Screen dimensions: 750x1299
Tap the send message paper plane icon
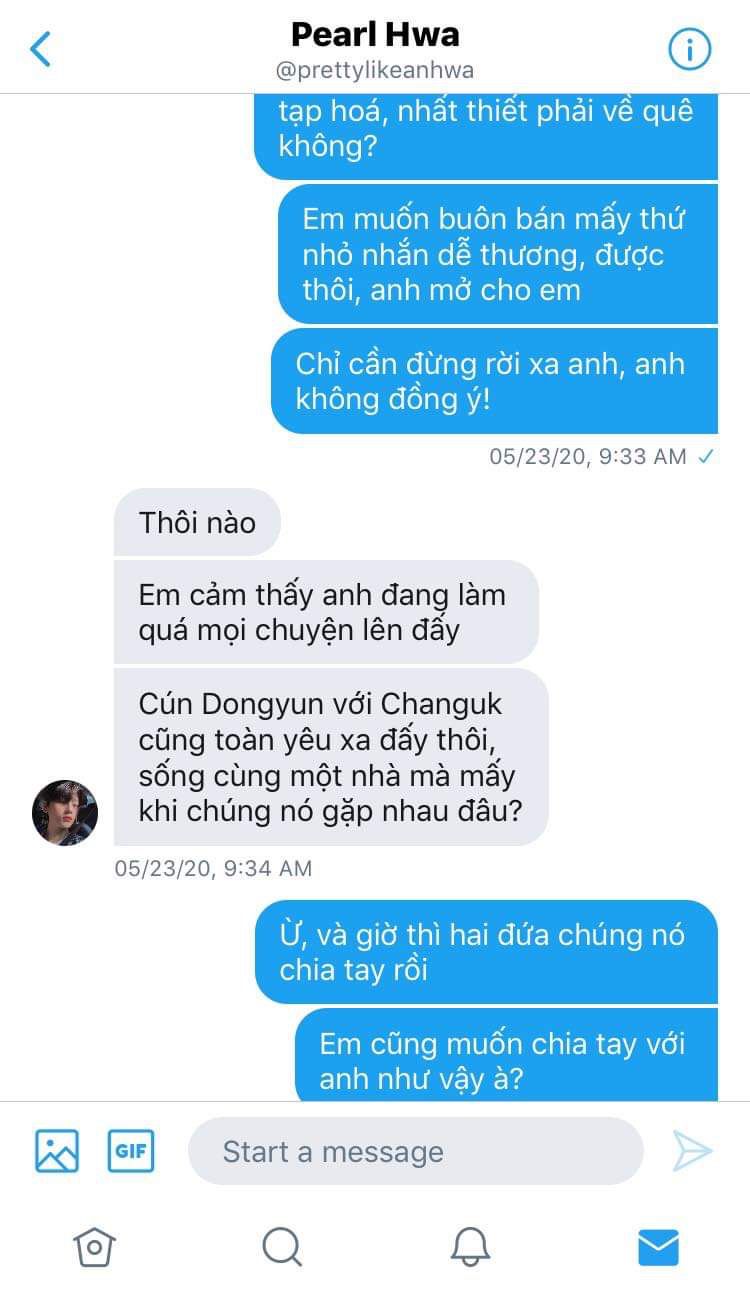point(691,1151)
